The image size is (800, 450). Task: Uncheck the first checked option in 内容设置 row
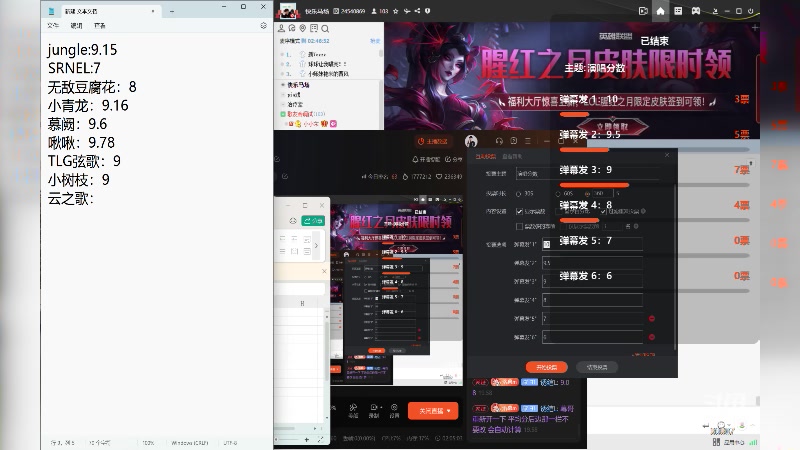click(519, 211)
